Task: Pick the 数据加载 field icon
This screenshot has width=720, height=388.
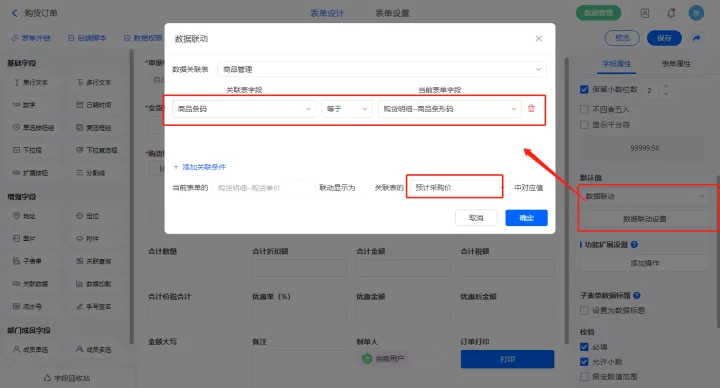Action: coord(80,284)
